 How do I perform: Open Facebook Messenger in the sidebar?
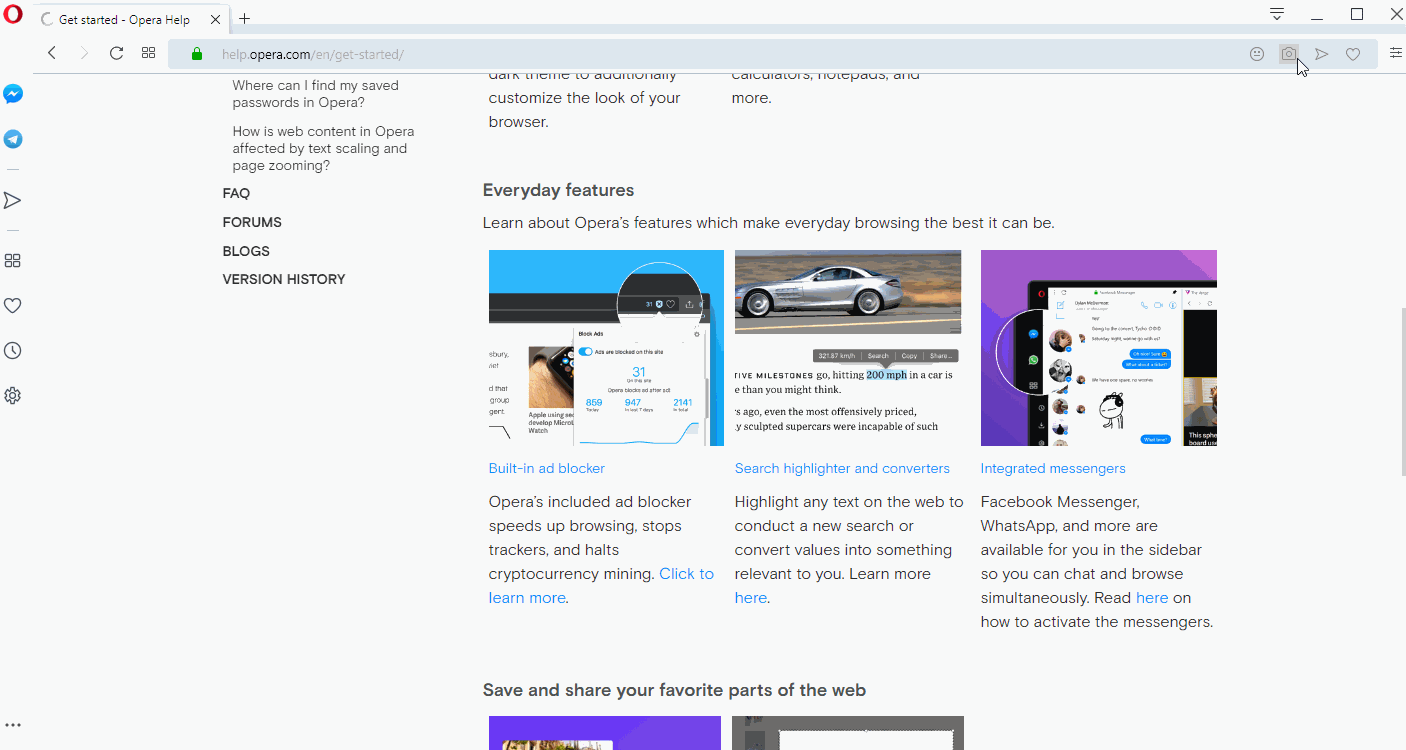click(x=13, y=94)
